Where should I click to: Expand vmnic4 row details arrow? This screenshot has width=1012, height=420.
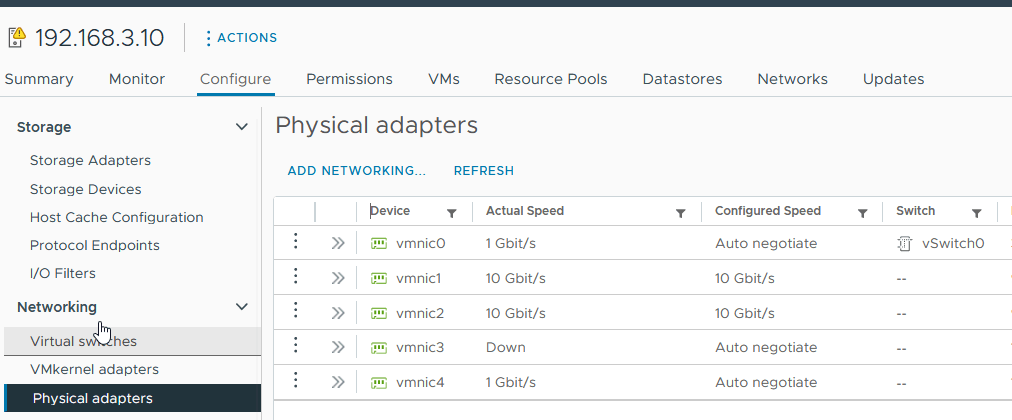[x=338, y=382]
